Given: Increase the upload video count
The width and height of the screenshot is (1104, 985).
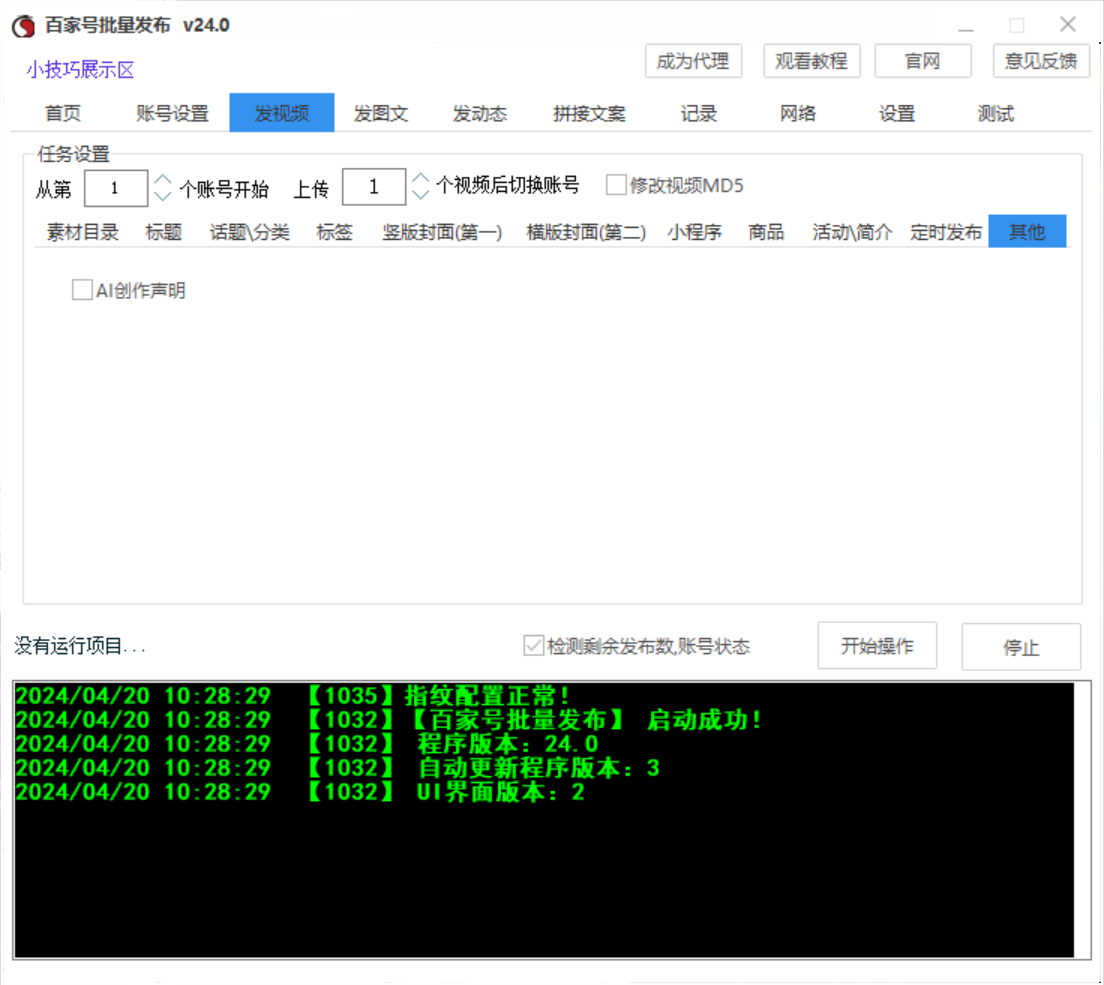Looking at the screenshot, I should click(420, 177).
